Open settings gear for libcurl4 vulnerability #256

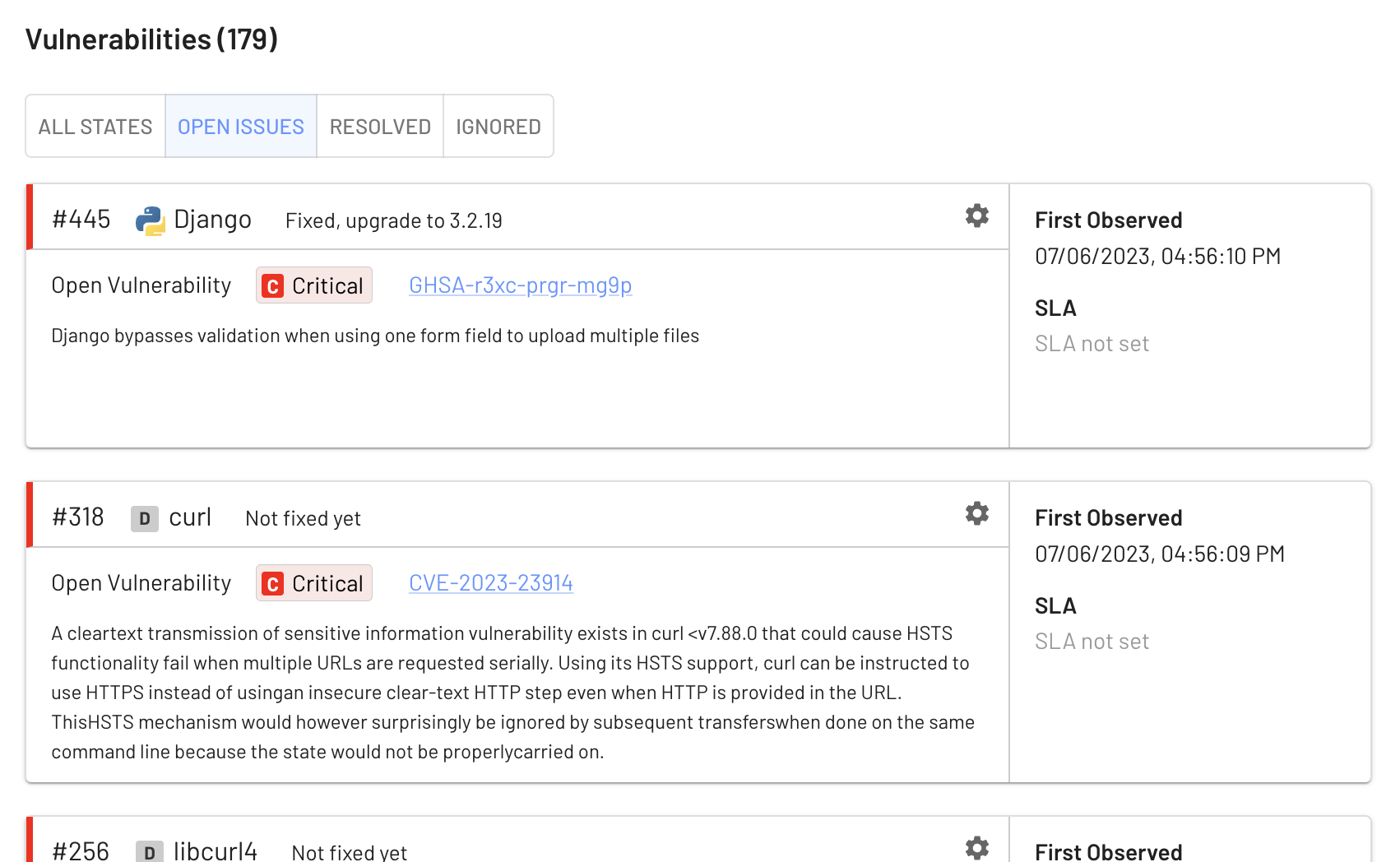(x=976, y=848)
